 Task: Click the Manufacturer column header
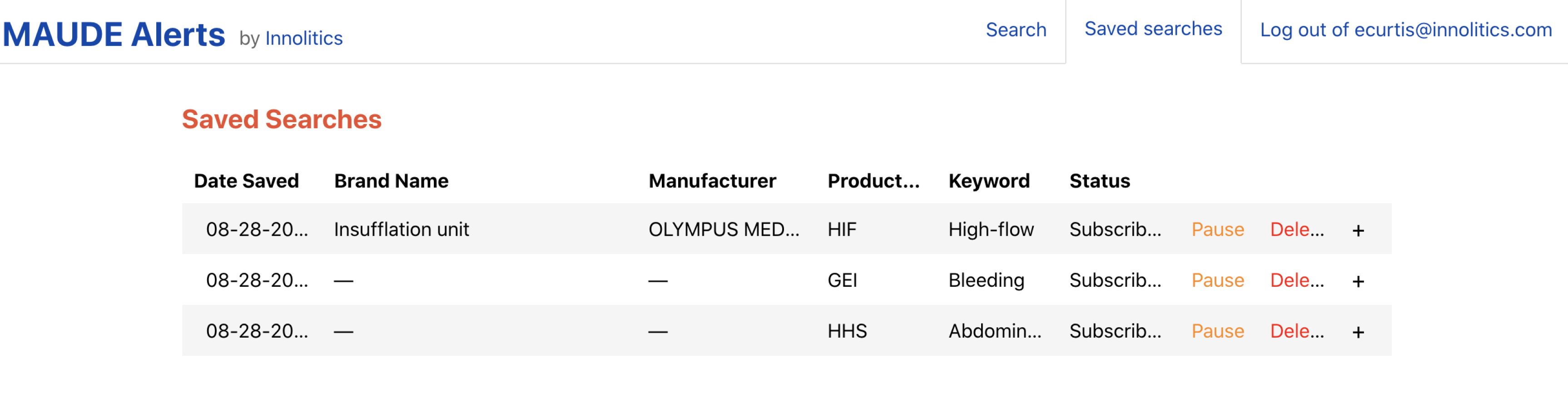pos(712,181)
